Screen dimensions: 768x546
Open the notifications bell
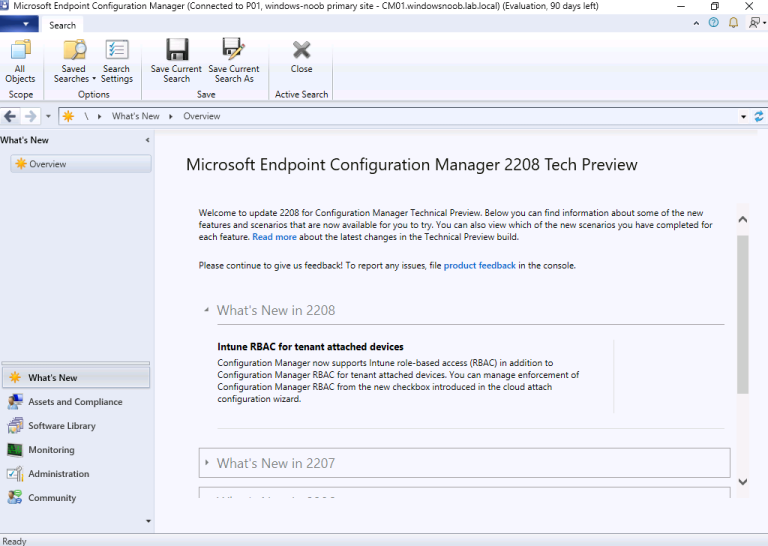click(732, 21)
